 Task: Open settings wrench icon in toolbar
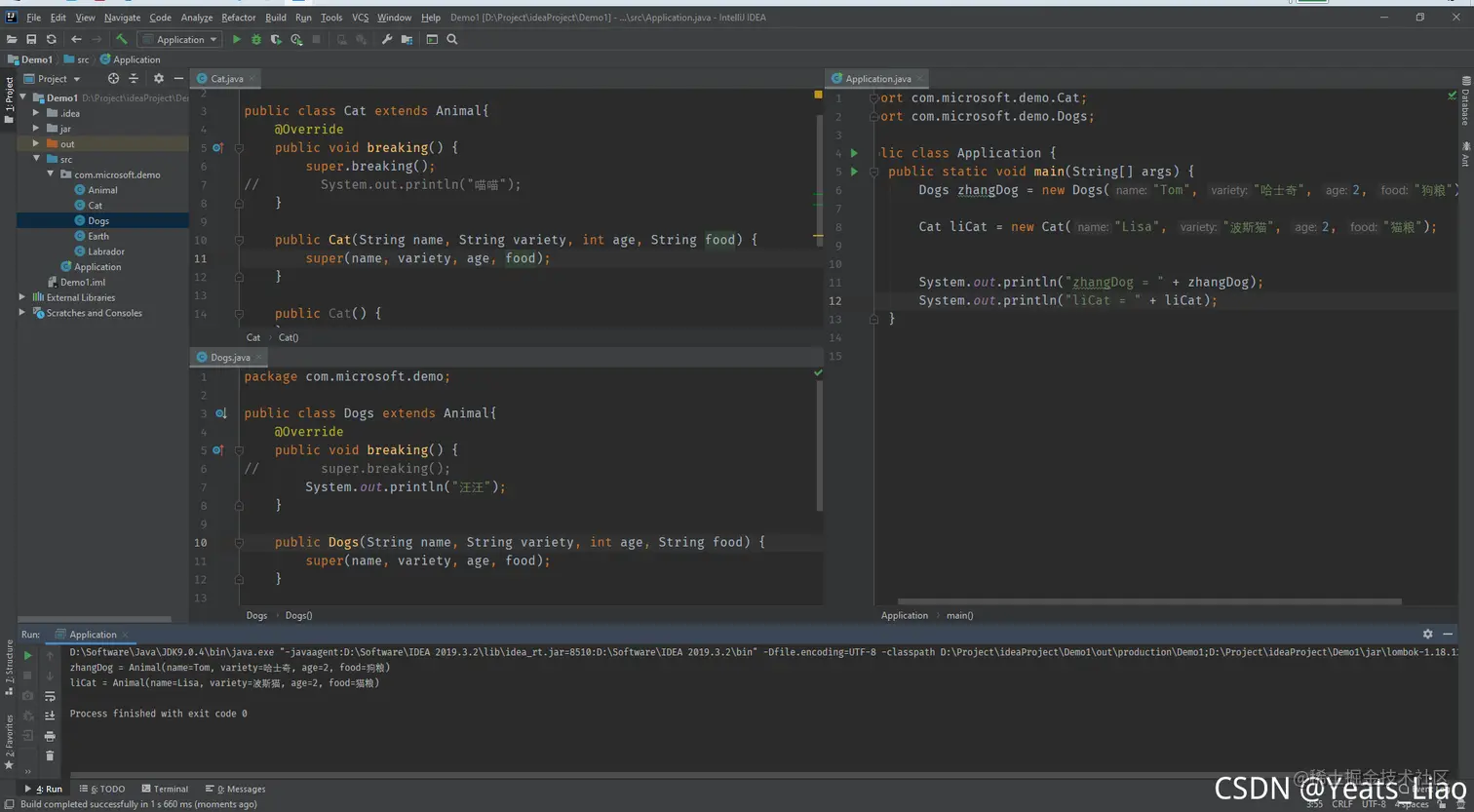[x=387, y=40]
